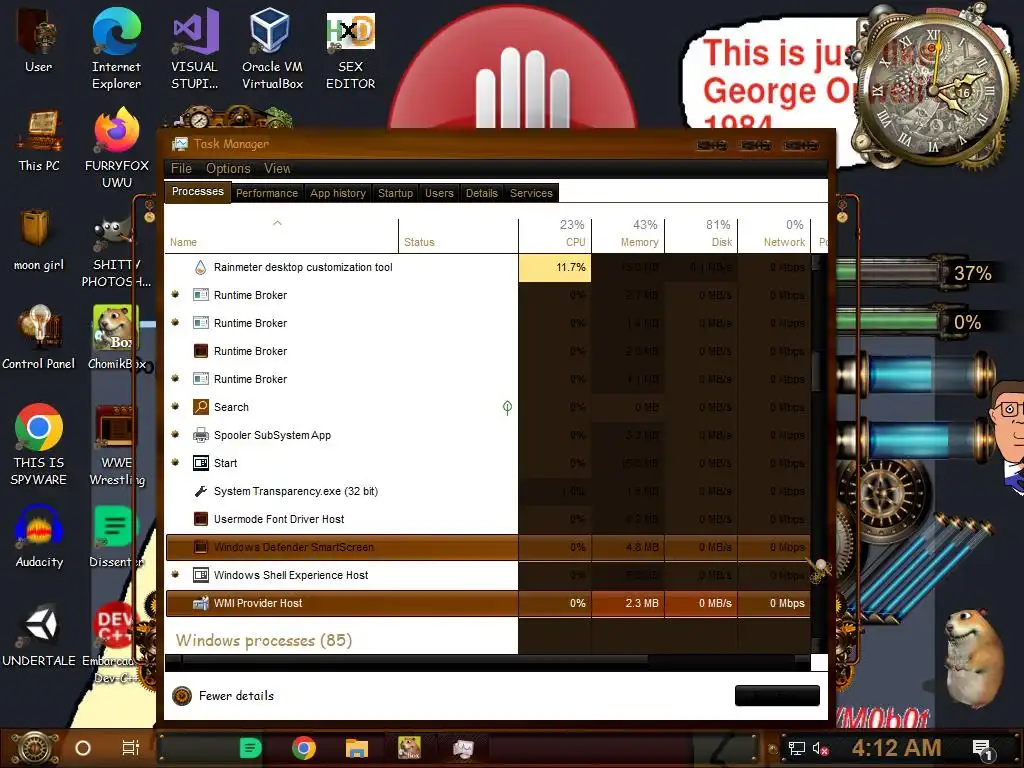
Task: Sort by the Network column header
Action: point(775,236)
